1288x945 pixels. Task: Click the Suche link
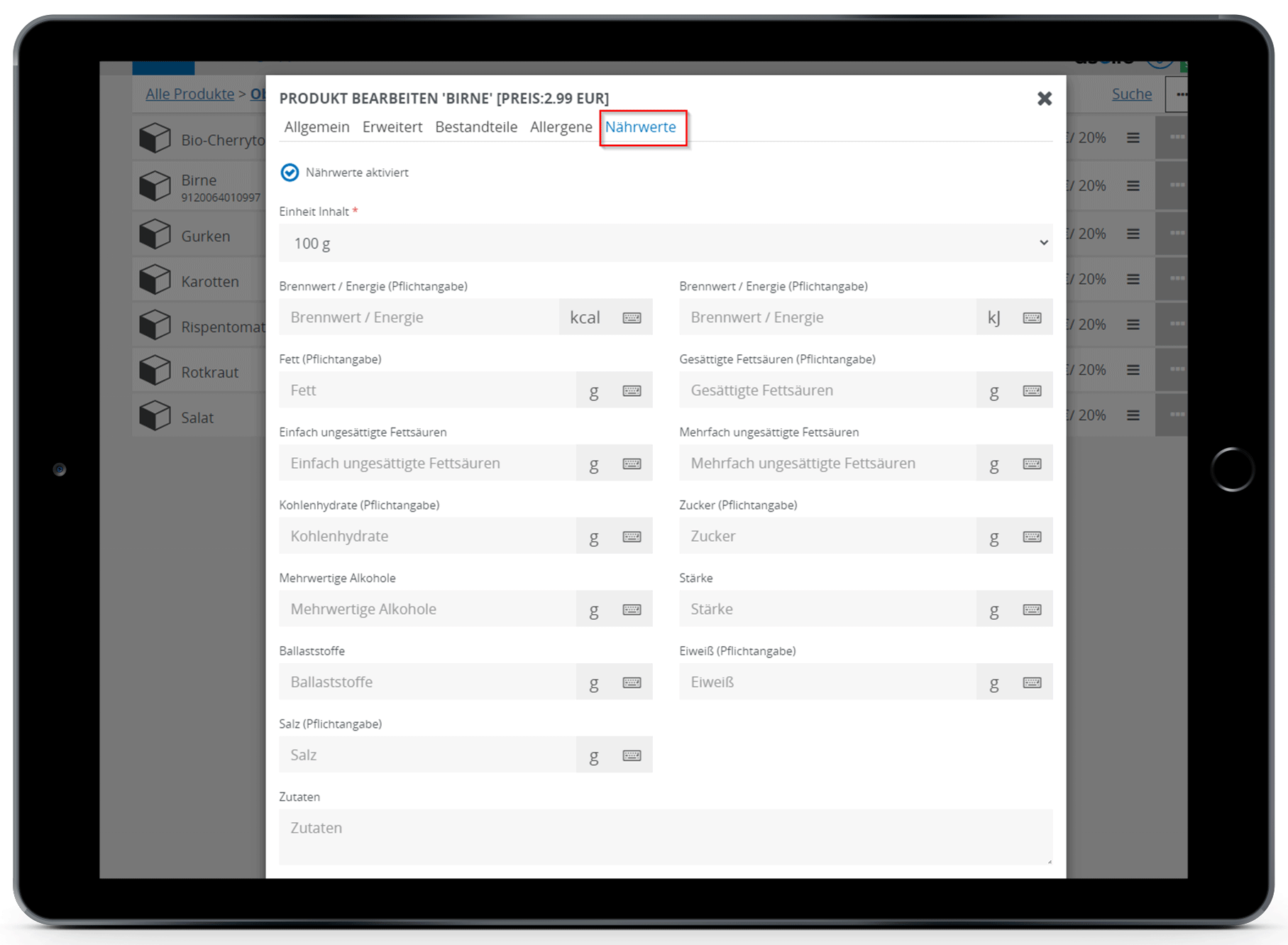[x=1131, y=94]
